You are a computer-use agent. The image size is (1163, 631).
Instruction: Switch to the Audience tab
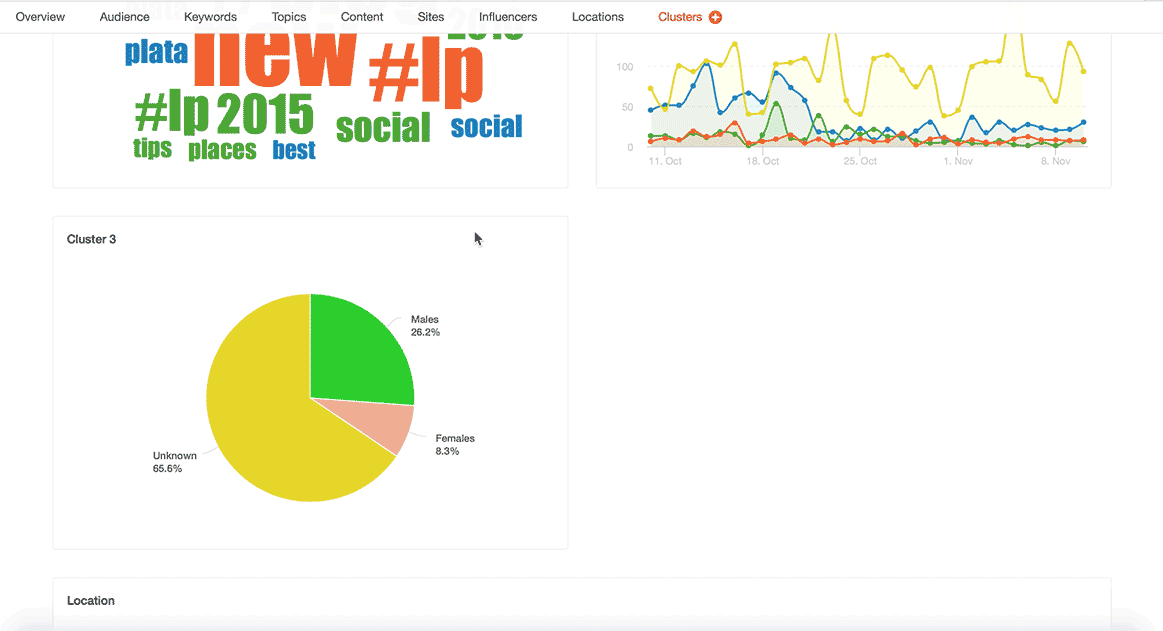click(x=125, y=17)
